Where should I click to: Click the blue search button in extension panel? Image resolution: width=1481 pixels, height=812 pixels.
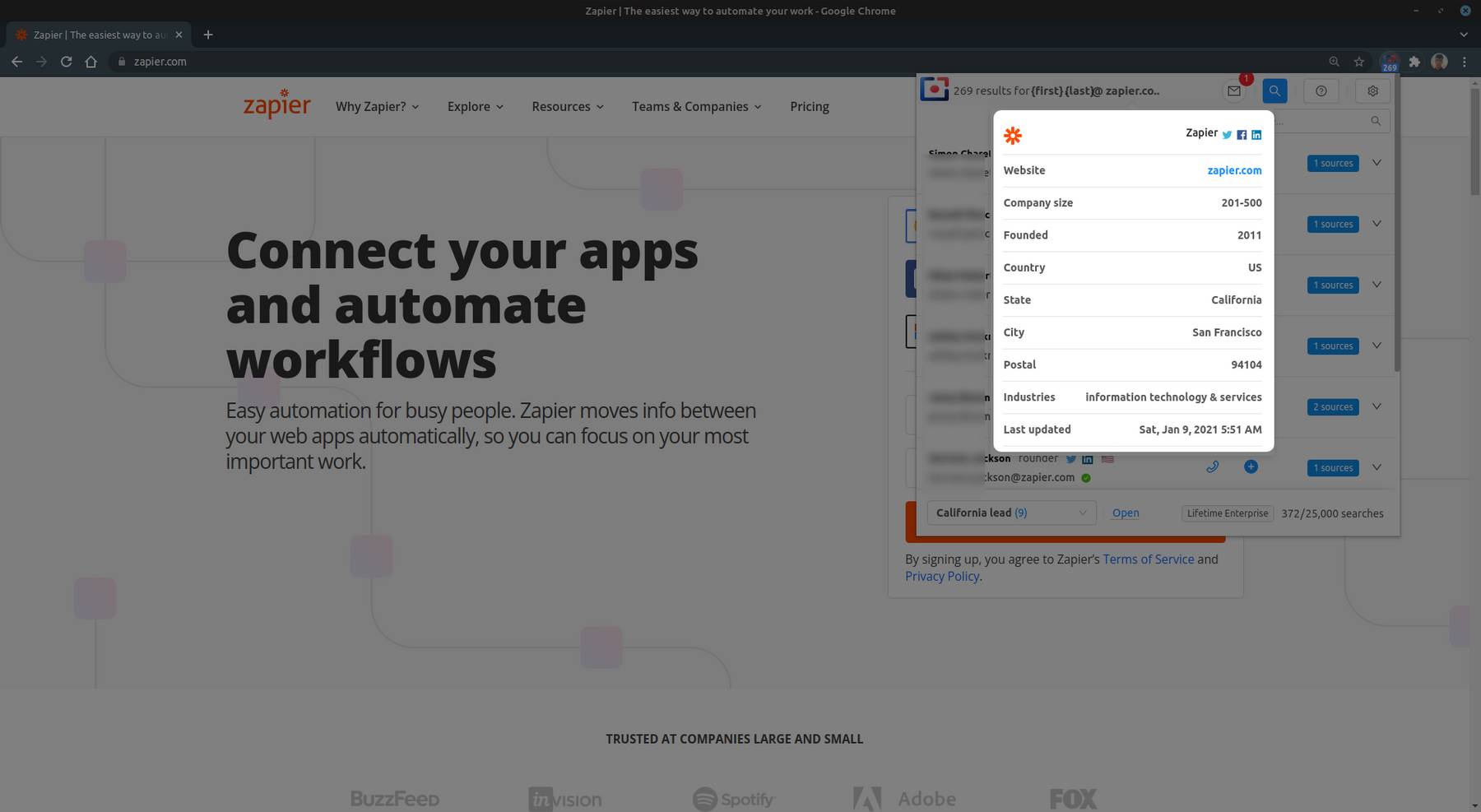tap(1274, 91)
